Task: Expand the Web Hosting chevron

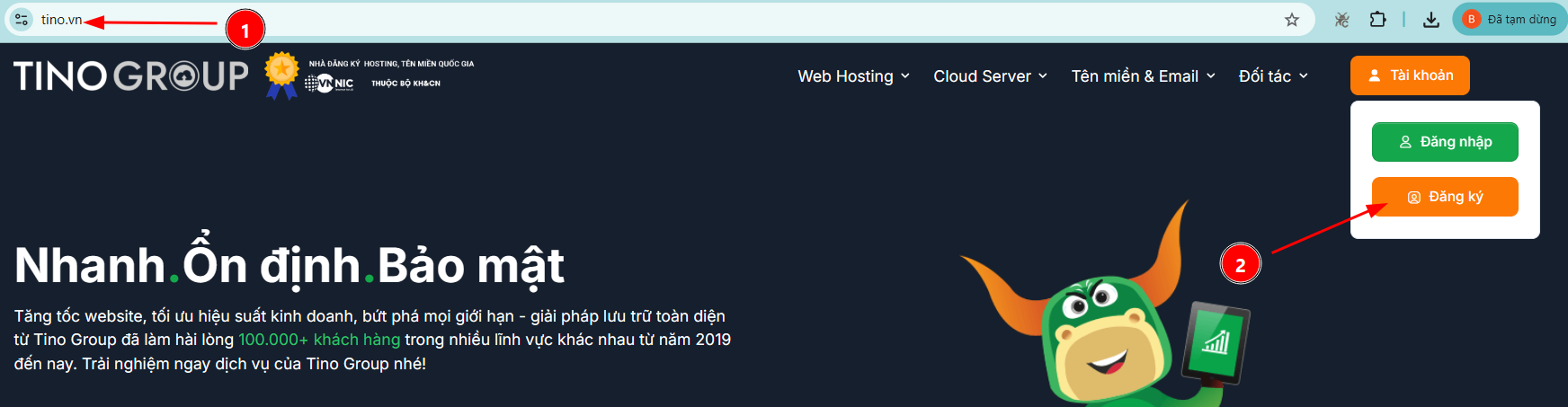Action: click(905, 76)
